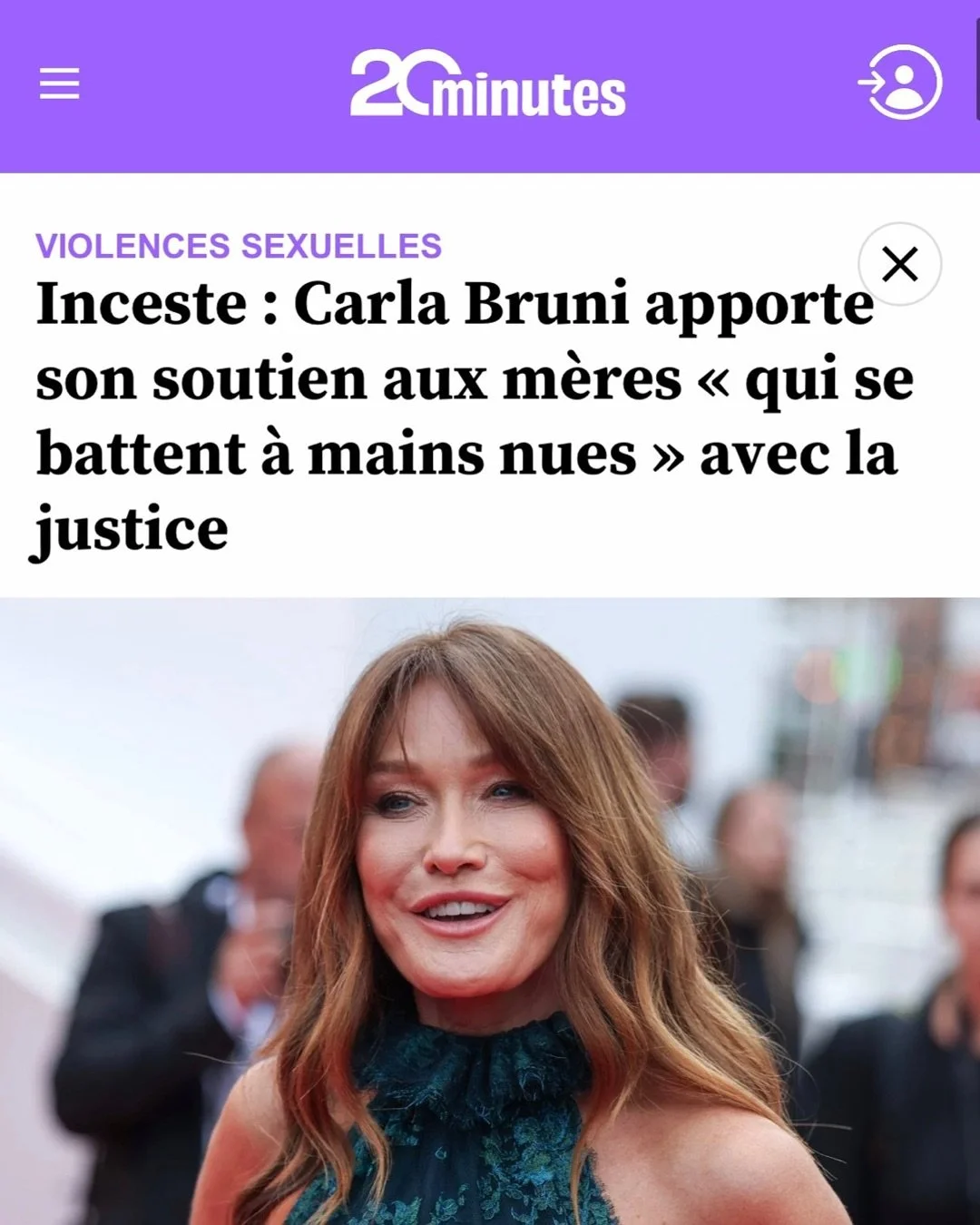Return to homepage via 20 minutes wordmark

pos(487,83)
